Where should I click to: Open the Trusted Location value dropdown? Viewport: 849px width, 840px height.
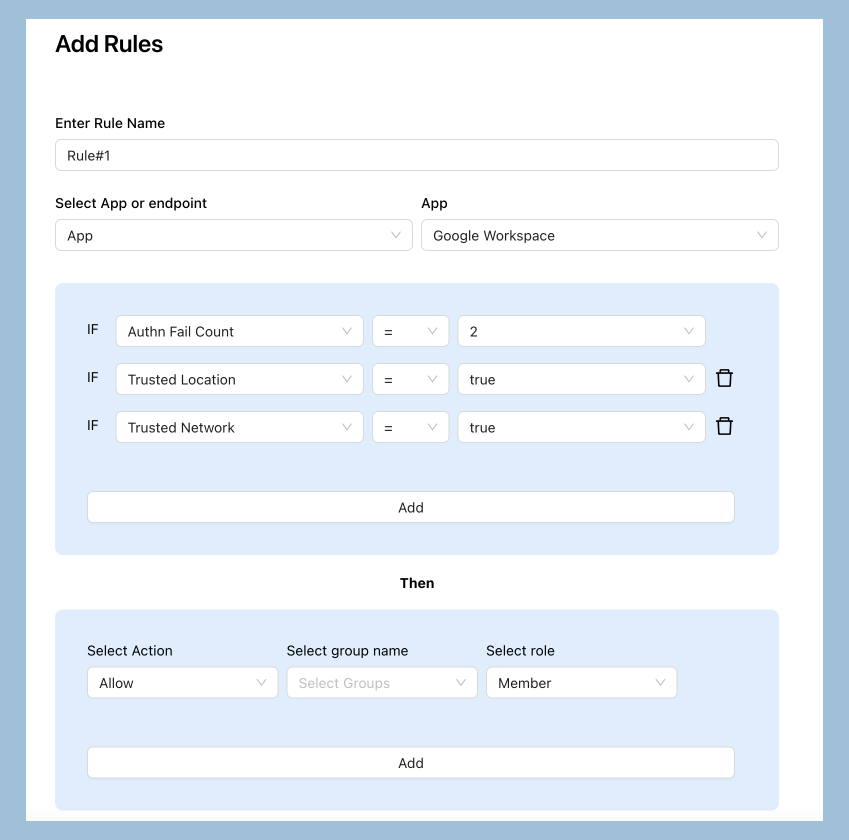(581, 380)
